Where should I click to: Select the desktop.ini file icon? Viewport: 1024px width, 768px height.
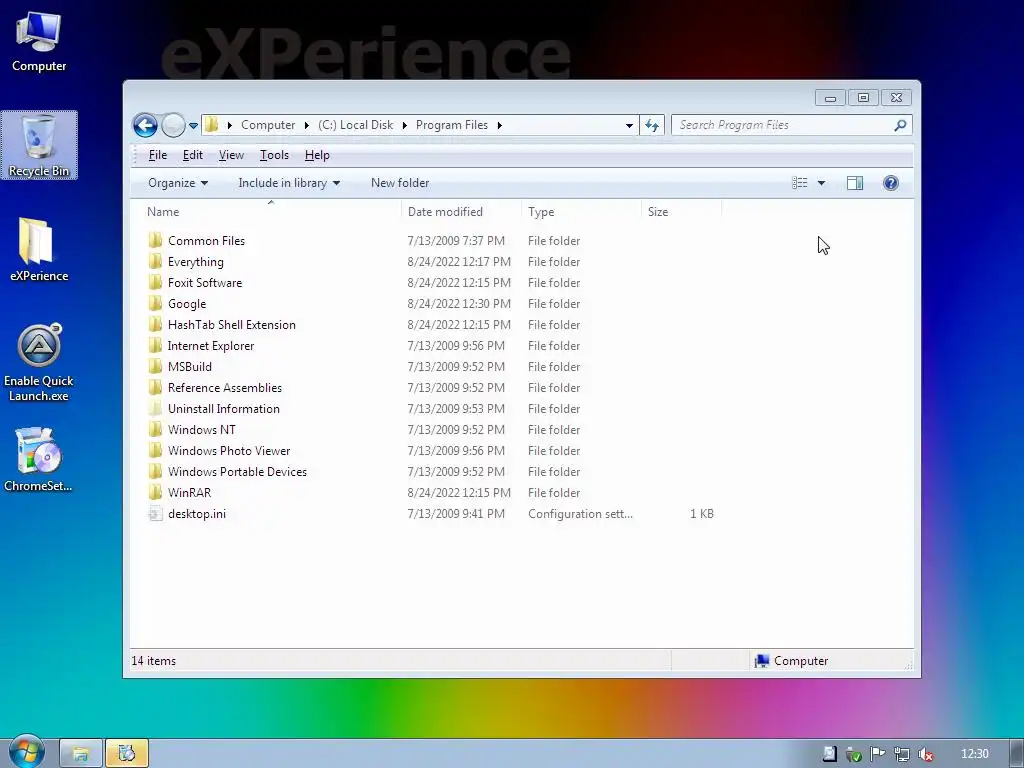pyautogui.click(x=155, y=513)
